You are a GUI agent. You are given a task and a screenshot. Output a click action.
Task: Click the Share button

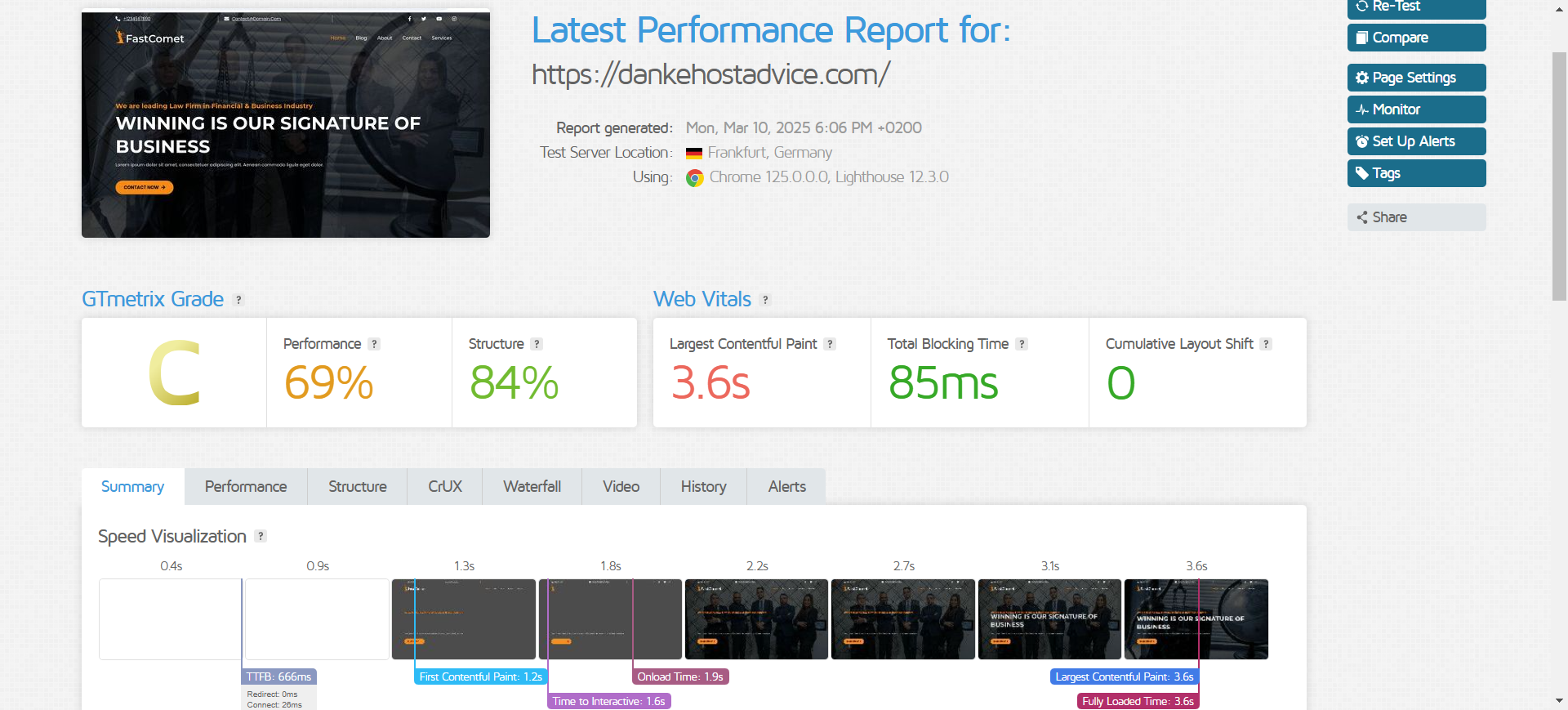[1416, 217]
